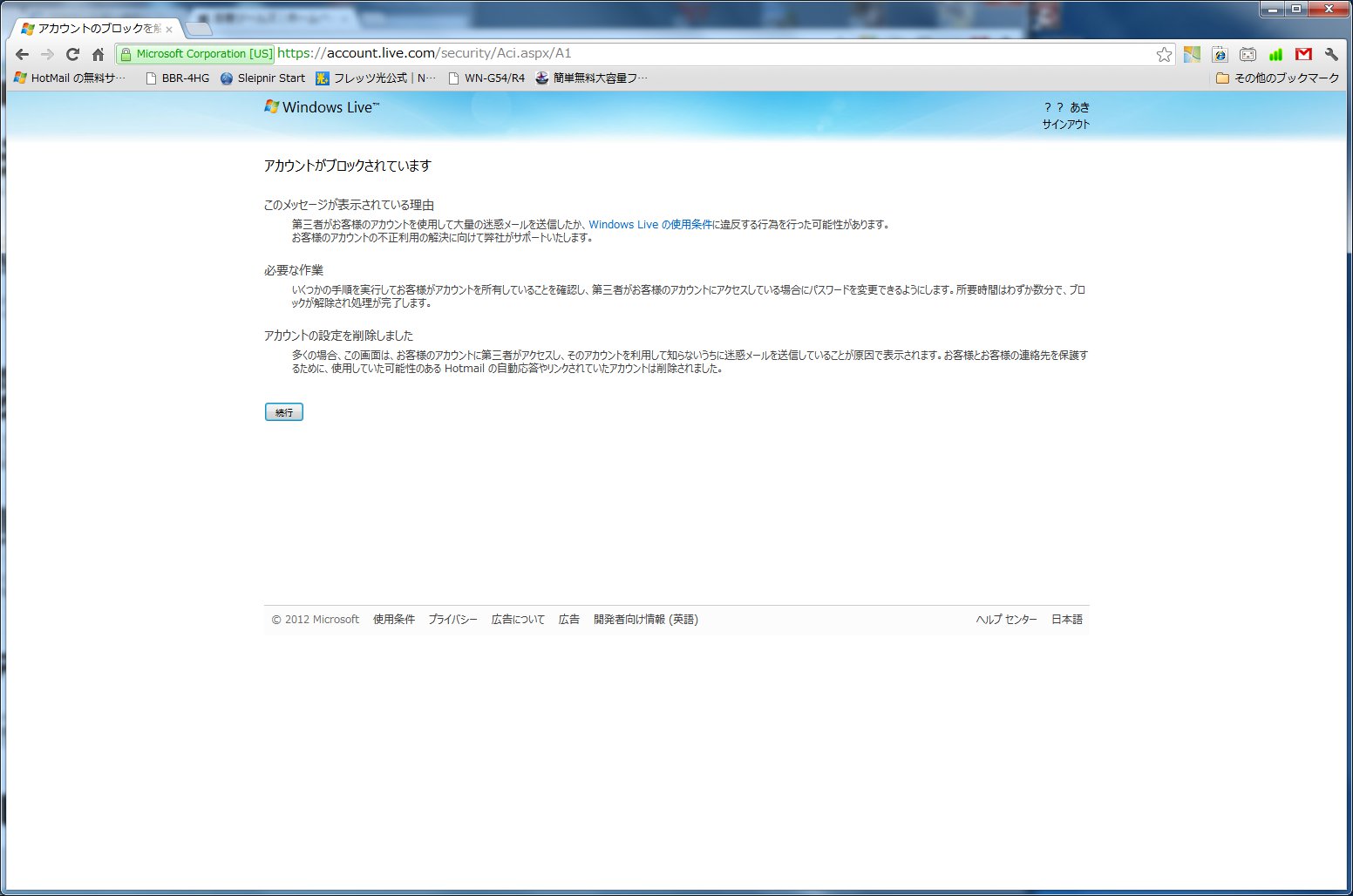
Task: Close the Chrome window
Action: tap(1329, 10)
